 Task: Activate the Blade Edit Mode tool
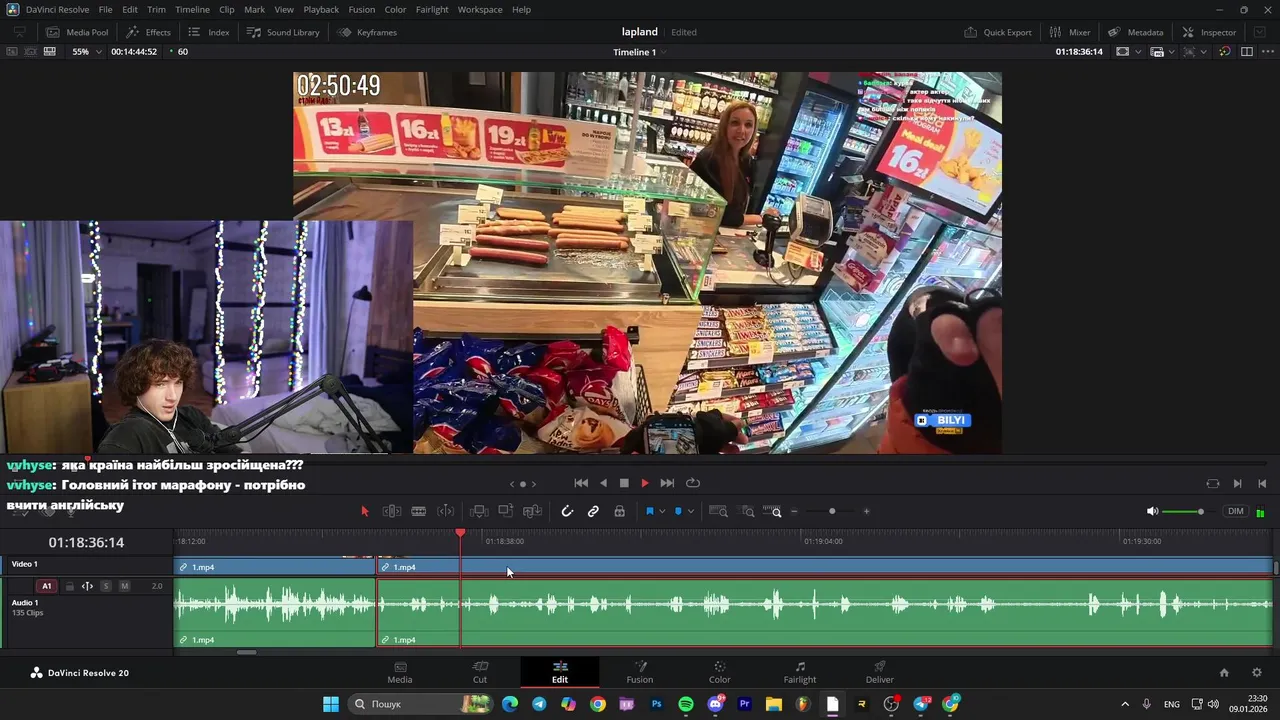point(419,511)
